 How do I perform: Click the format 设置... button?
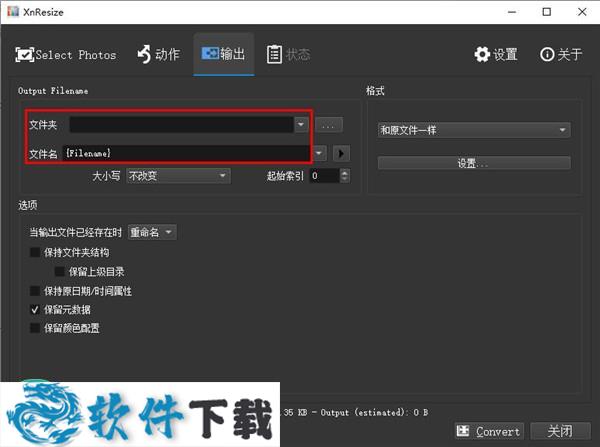[x=473, y=163]
